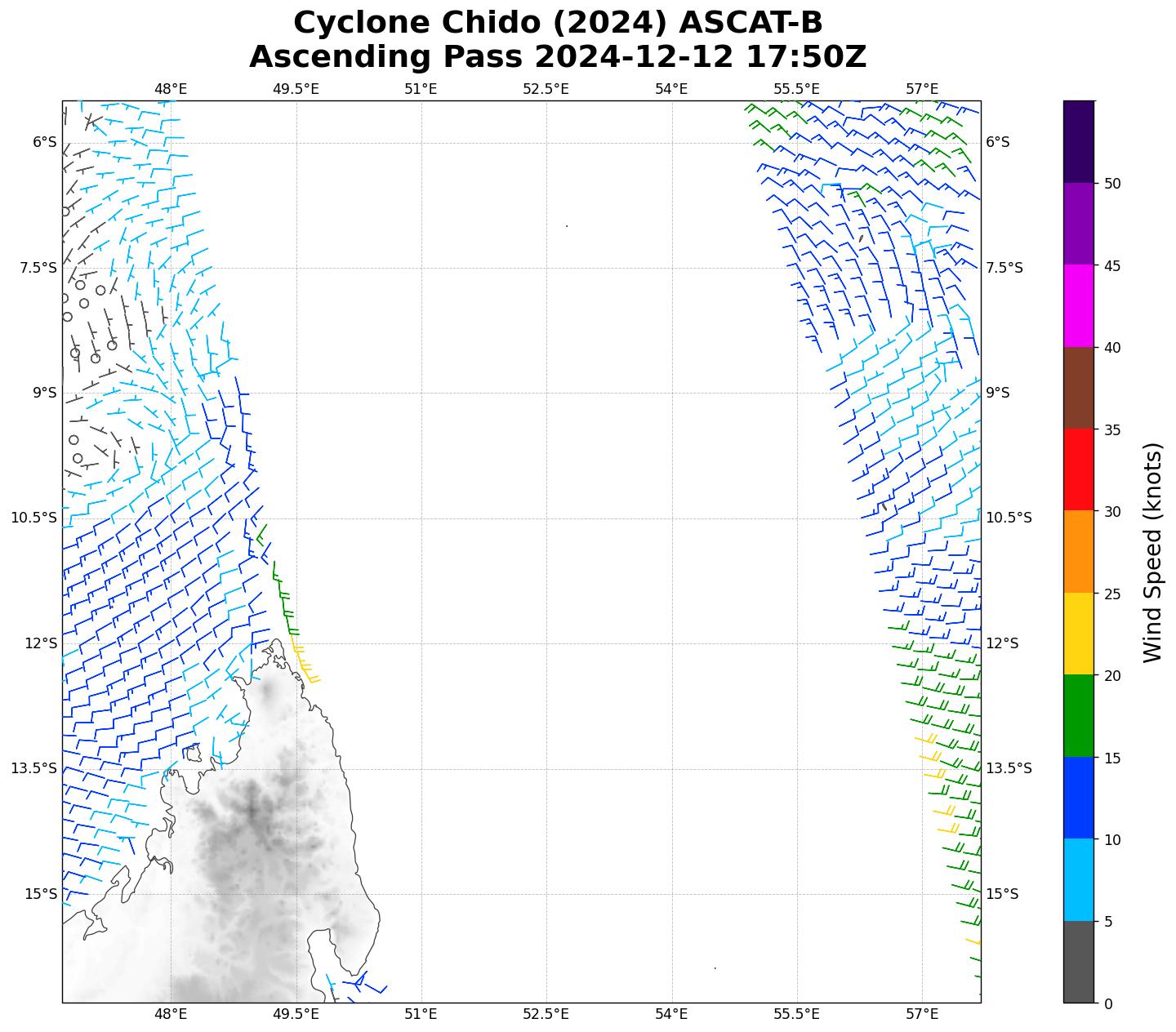Click the 52.5°E label on the top axis
This screenshot has height=1032, width=1176.
pos(546,88)
